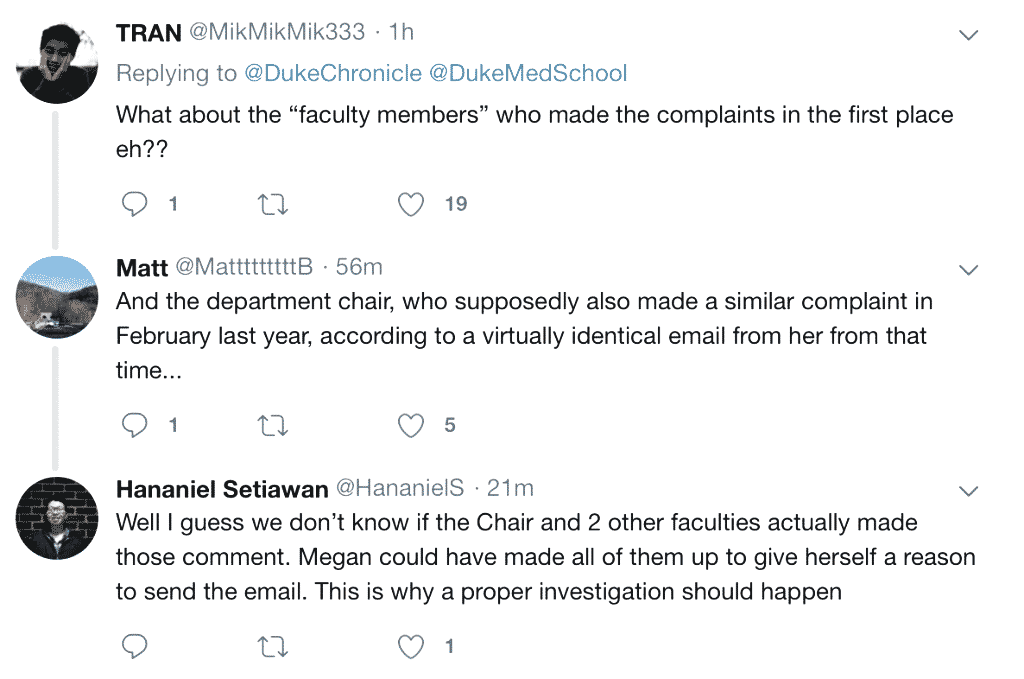Reply to TRAN's tweet
Viewport: 1024px width, 679px height.
coord(135,205)
